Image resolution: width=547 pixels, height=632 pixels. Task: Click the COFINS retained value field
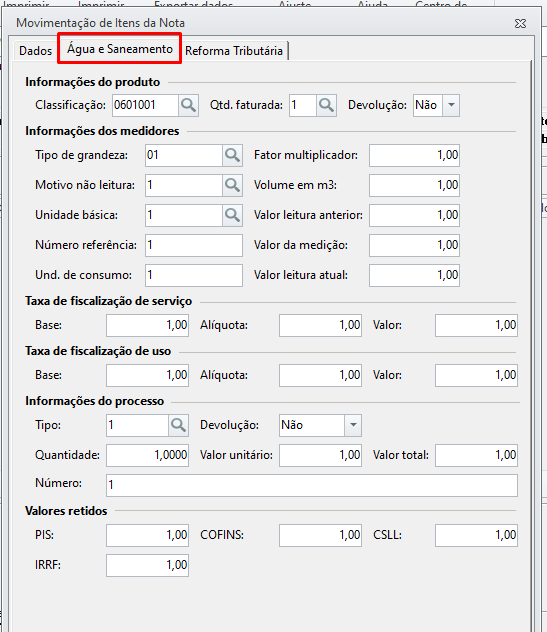coord(320,535)
